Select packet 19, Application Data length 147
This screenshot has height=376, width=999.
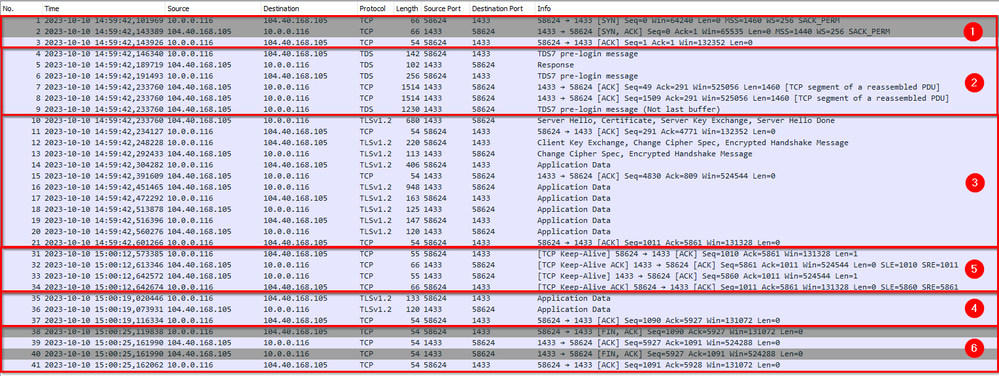click(500, 220)
